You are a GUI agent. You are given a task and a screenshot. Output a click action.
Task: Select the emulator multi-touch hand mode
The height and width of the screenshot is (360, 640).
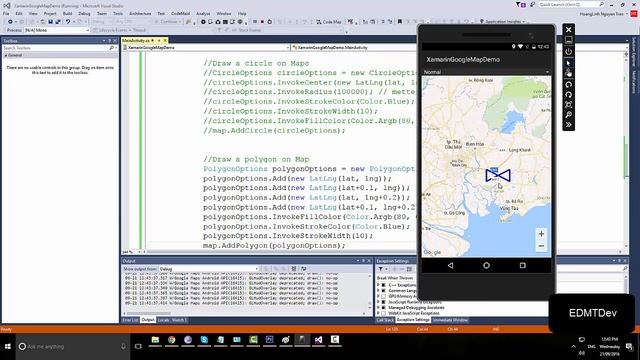(568, 73)
